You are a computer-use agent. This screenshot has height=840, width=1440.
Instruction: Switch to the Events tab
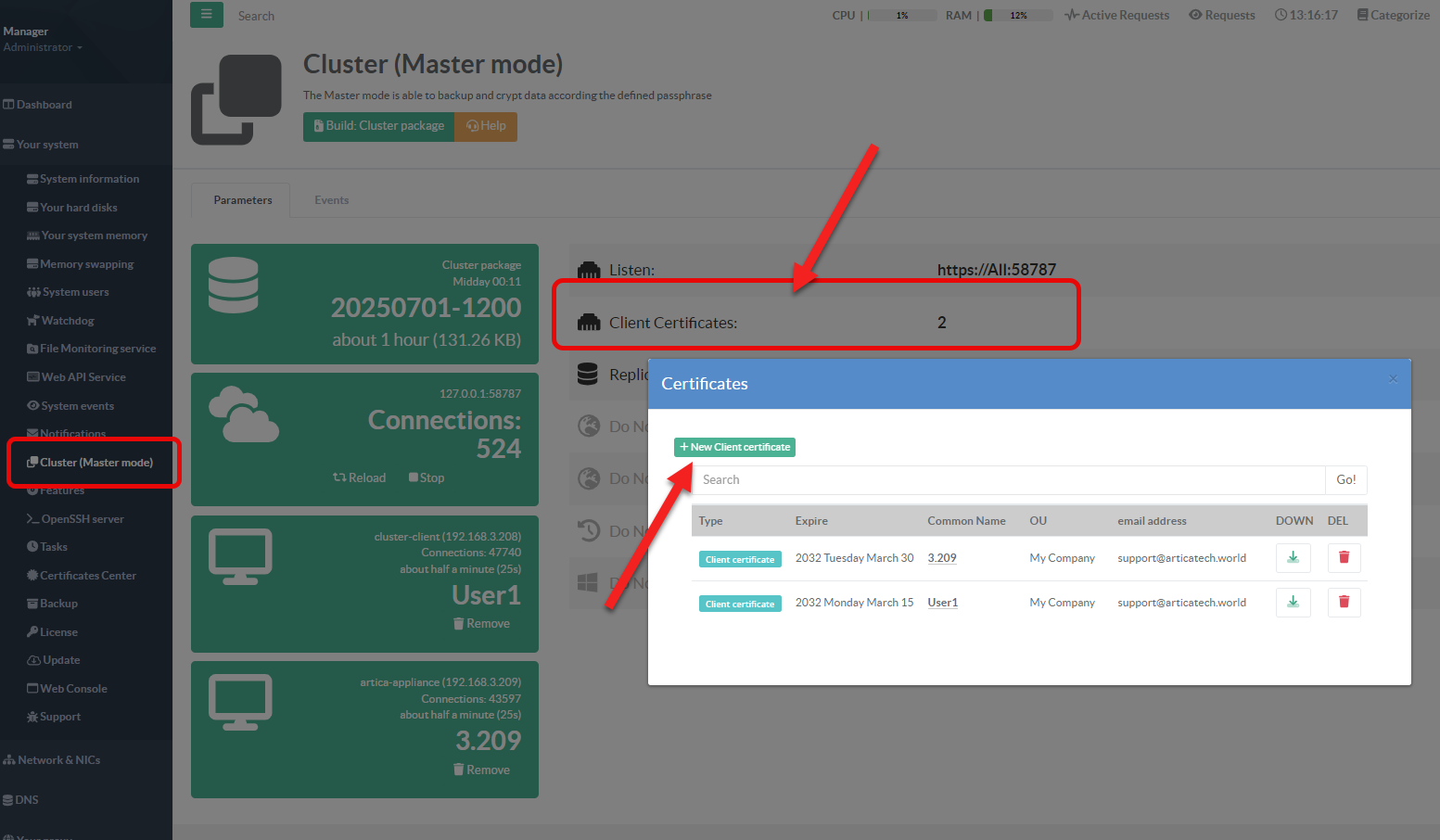click(331, 200)
